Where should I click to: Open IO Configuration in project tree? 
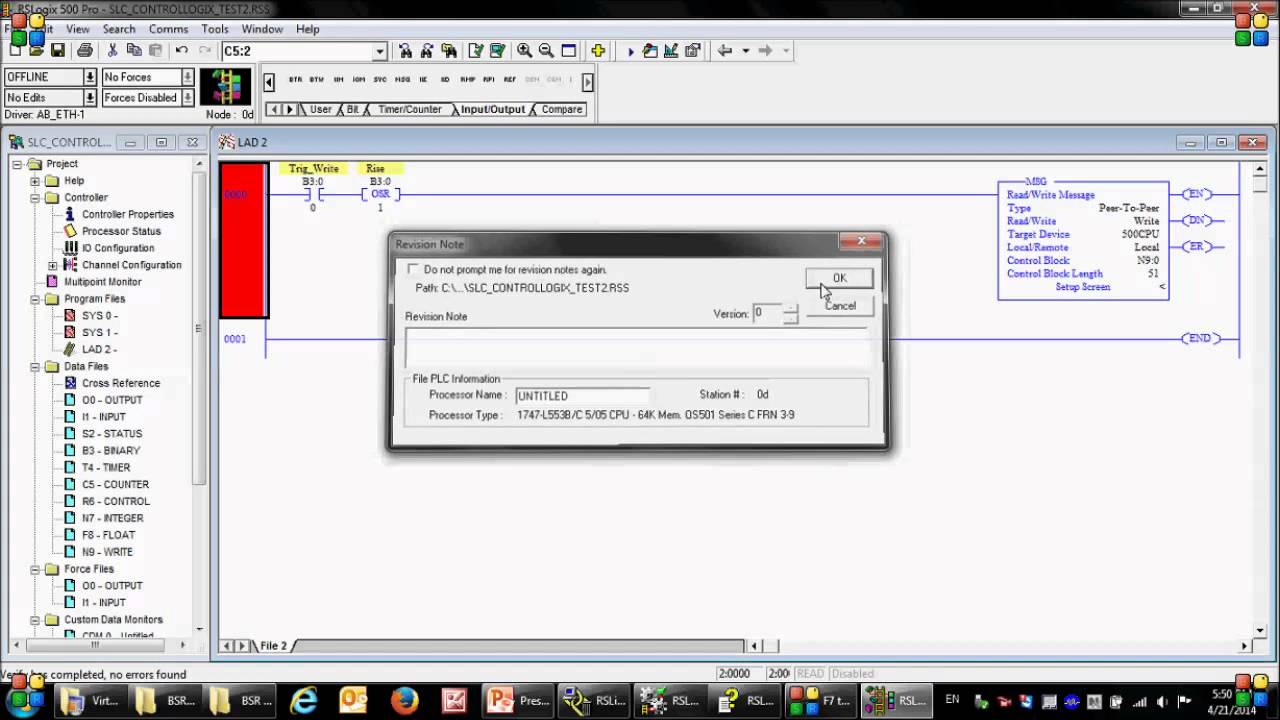(117, 248)
